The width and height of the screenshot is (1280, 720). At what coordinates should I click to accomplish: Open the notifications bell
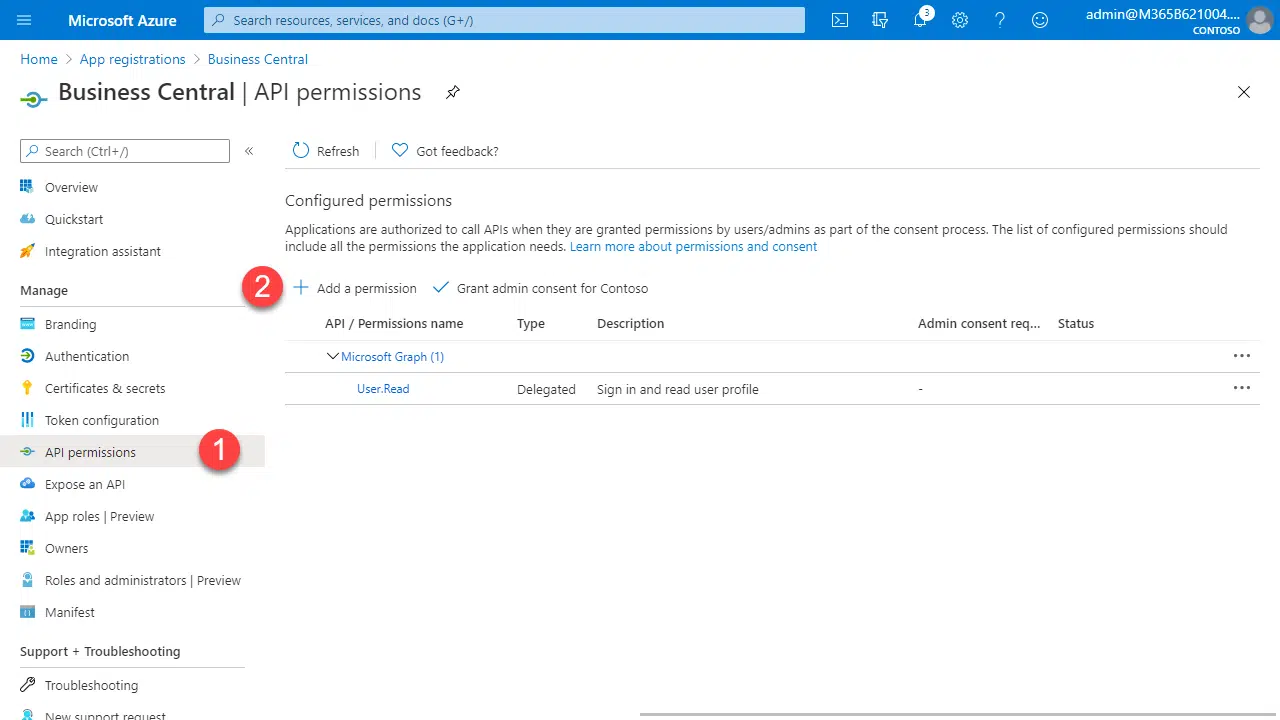920,20
